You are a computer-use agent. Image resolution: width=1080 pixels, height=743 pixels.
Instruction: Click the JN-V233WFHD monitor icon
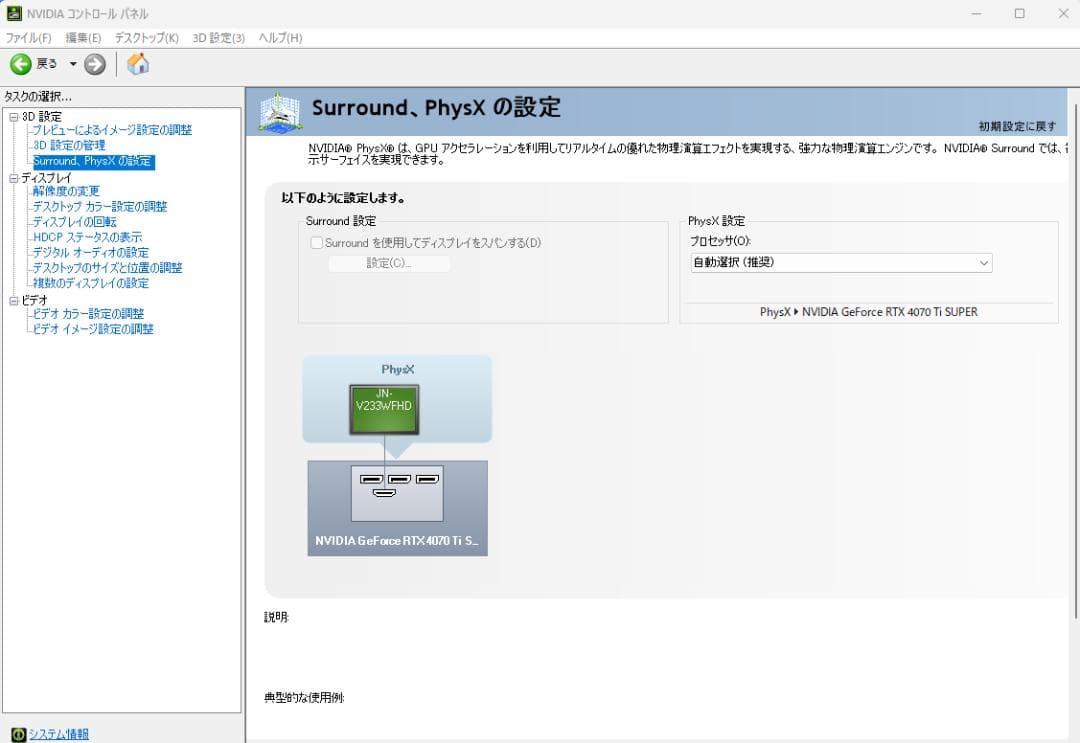click(384, 407)
